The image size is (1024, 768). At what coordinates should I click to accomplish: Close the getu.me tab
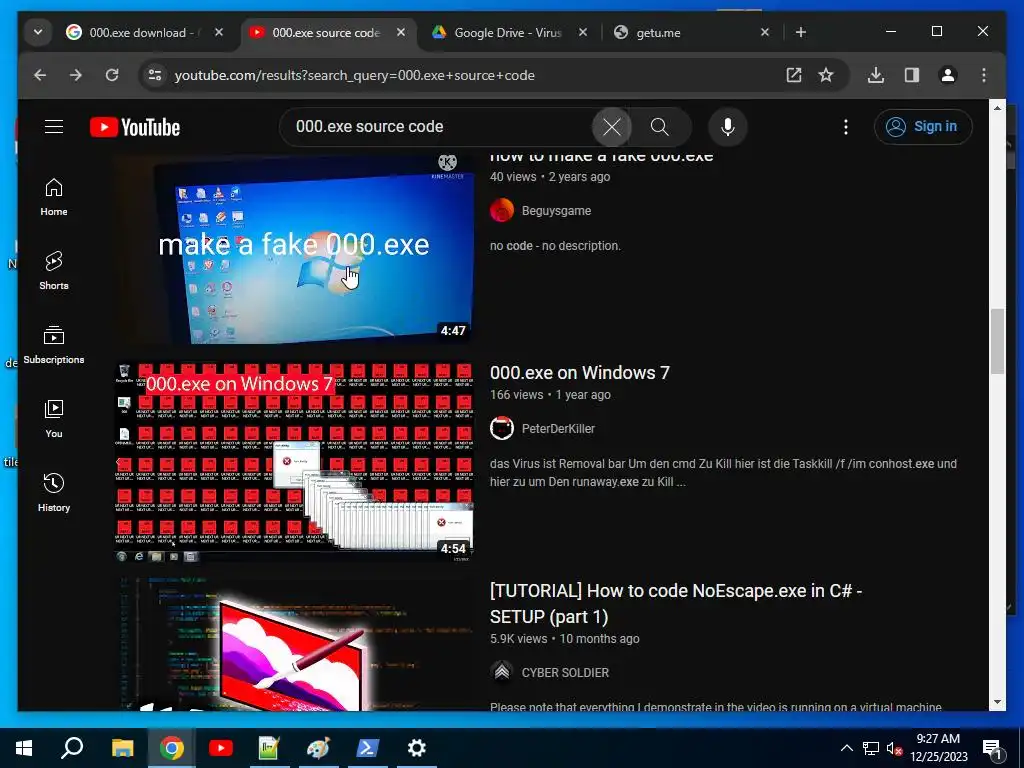(765, 32)
